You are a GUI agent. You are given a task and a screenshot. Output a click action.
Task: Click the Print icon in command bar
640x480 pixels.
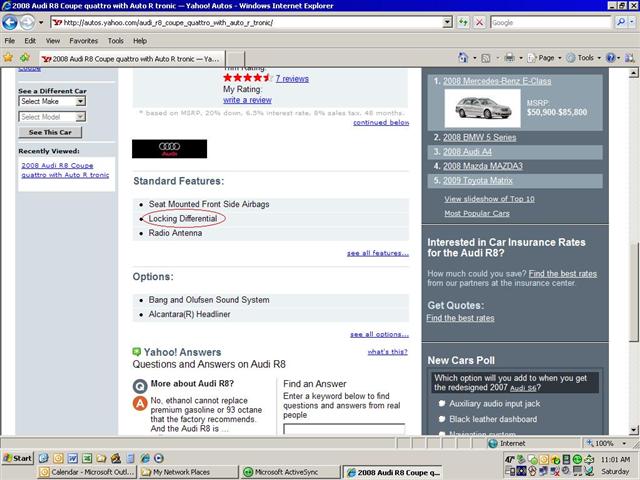(x=509, y=58)
